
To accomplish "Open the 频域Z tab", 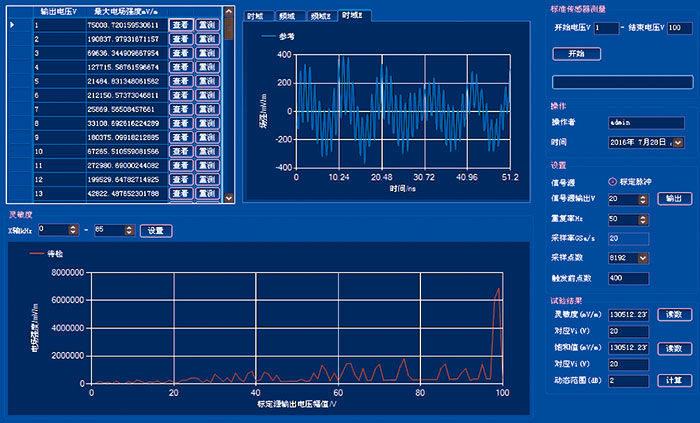I will click(320, 16).
